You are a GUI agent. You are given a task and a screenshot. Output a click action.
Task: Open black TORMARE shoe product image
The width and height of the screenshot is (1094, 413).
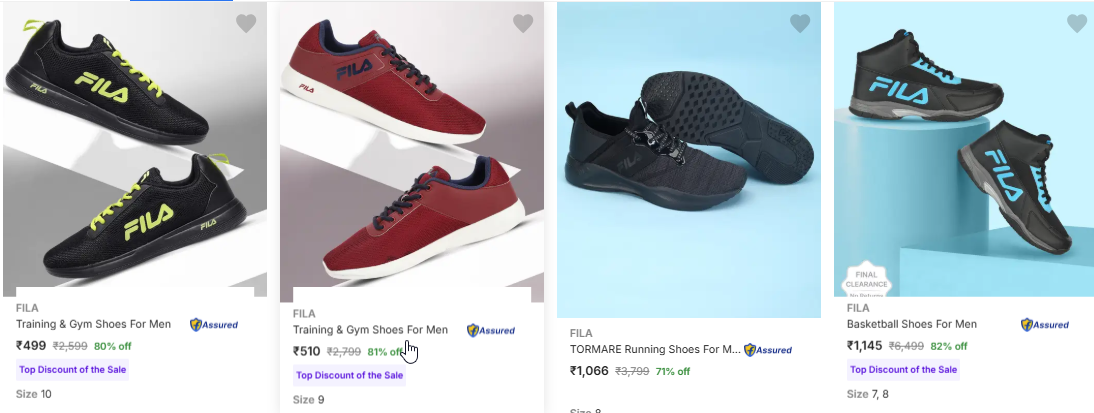689,160
